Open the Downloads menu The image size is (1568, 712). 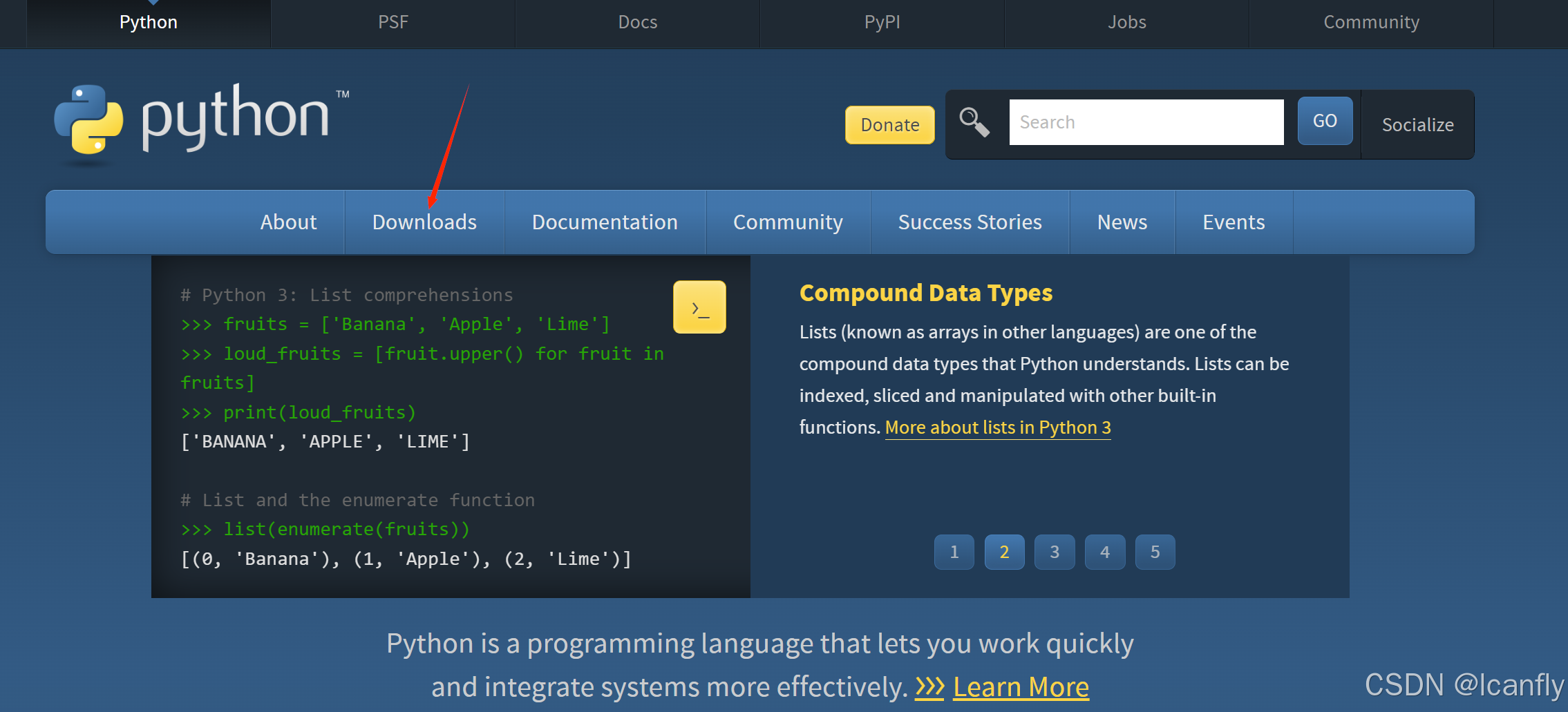424,222
